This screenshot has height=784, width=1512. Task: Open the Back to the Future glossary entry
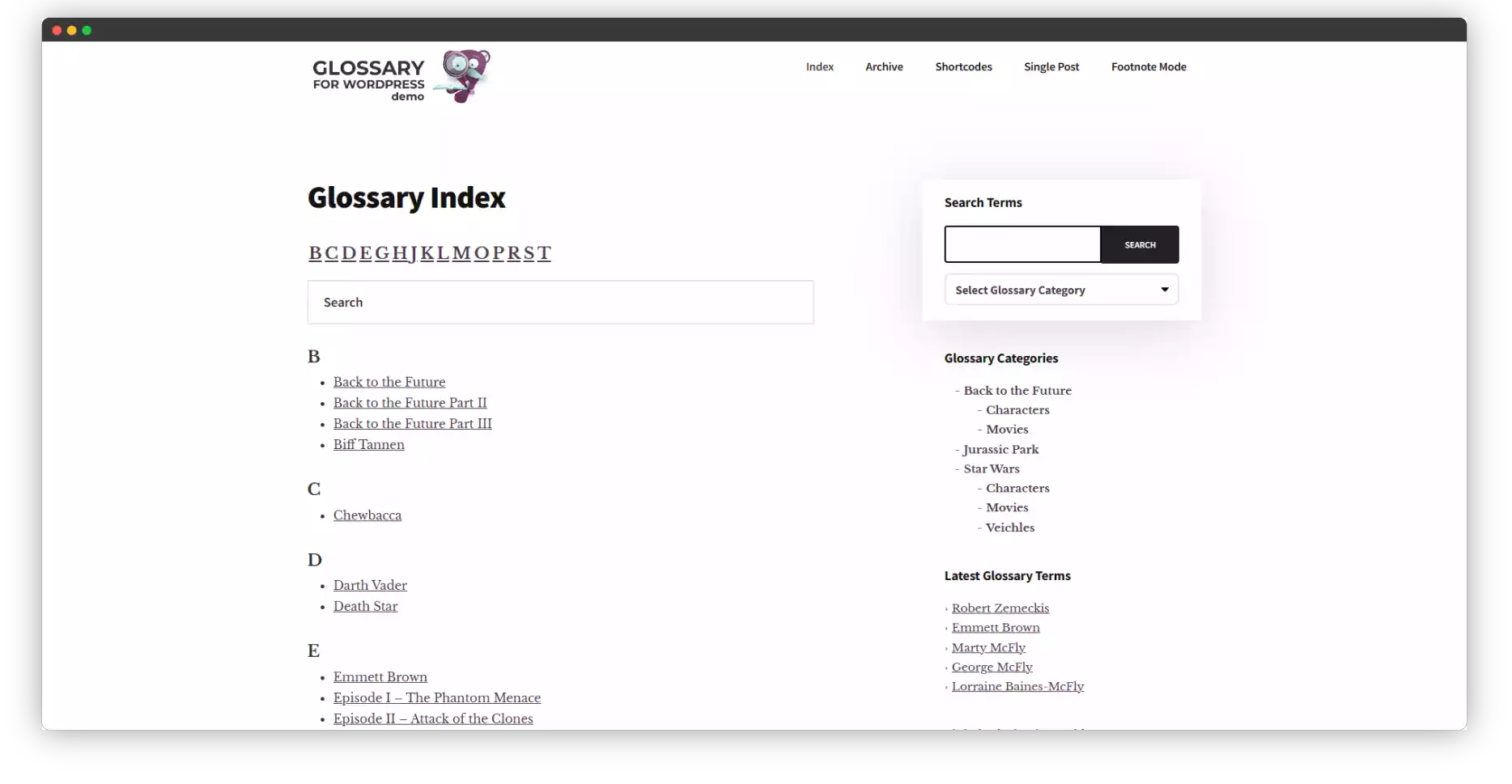pos(389,382)
